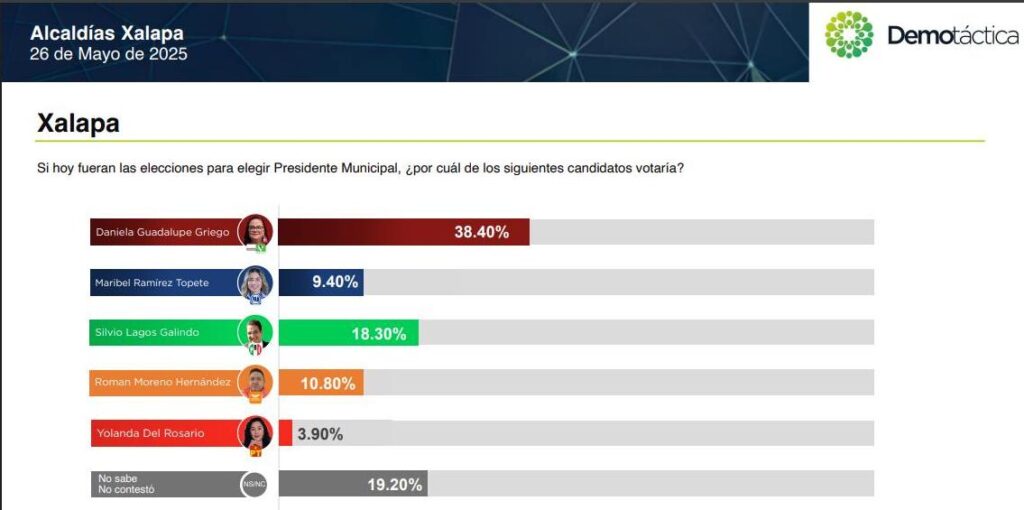1024x510 pixels.
Task: Click the Daniela Guadalupe Griego name label
Action: 163,232
